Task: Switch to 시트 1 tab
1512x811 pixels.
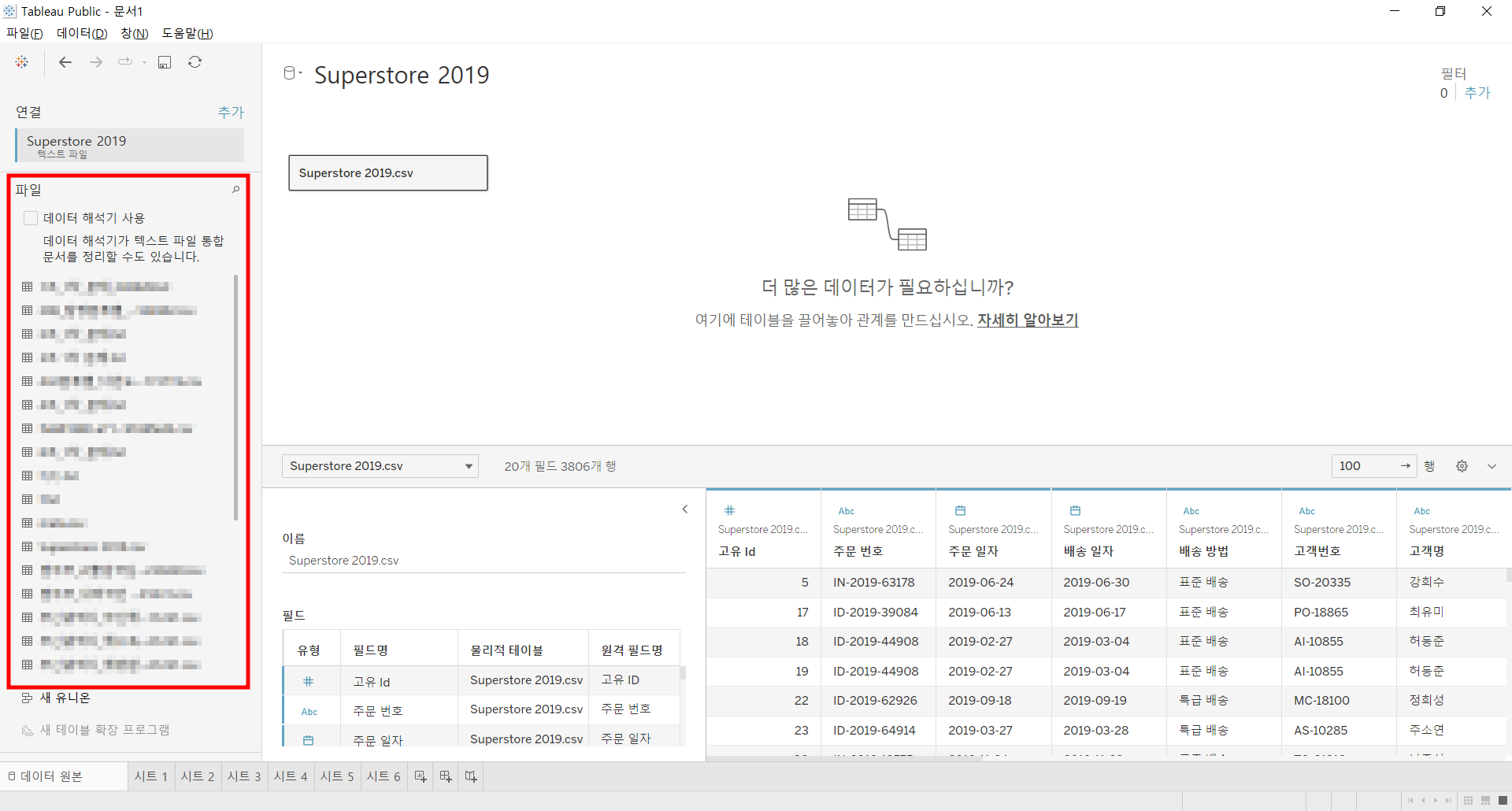Action: (x=150, y=776)
